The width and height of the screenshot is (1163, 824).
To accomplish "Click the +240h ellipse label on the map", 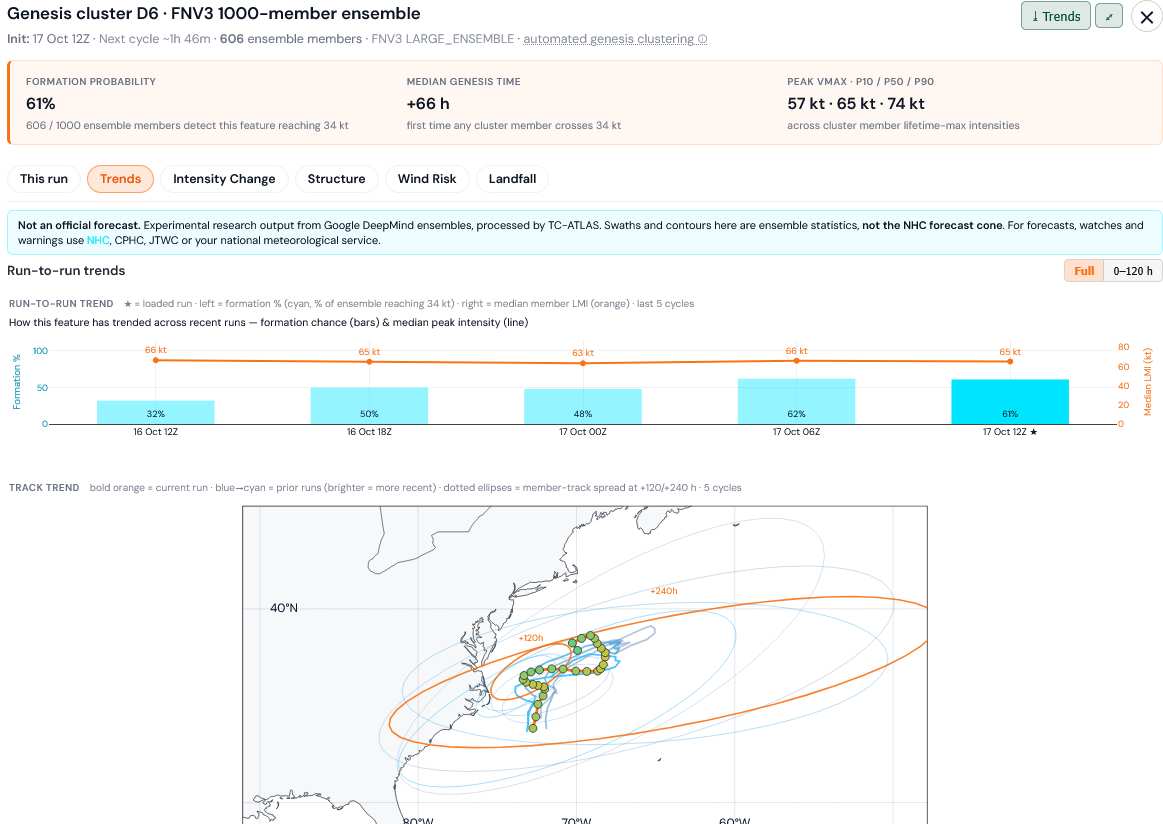I will [x=664, y=591].
